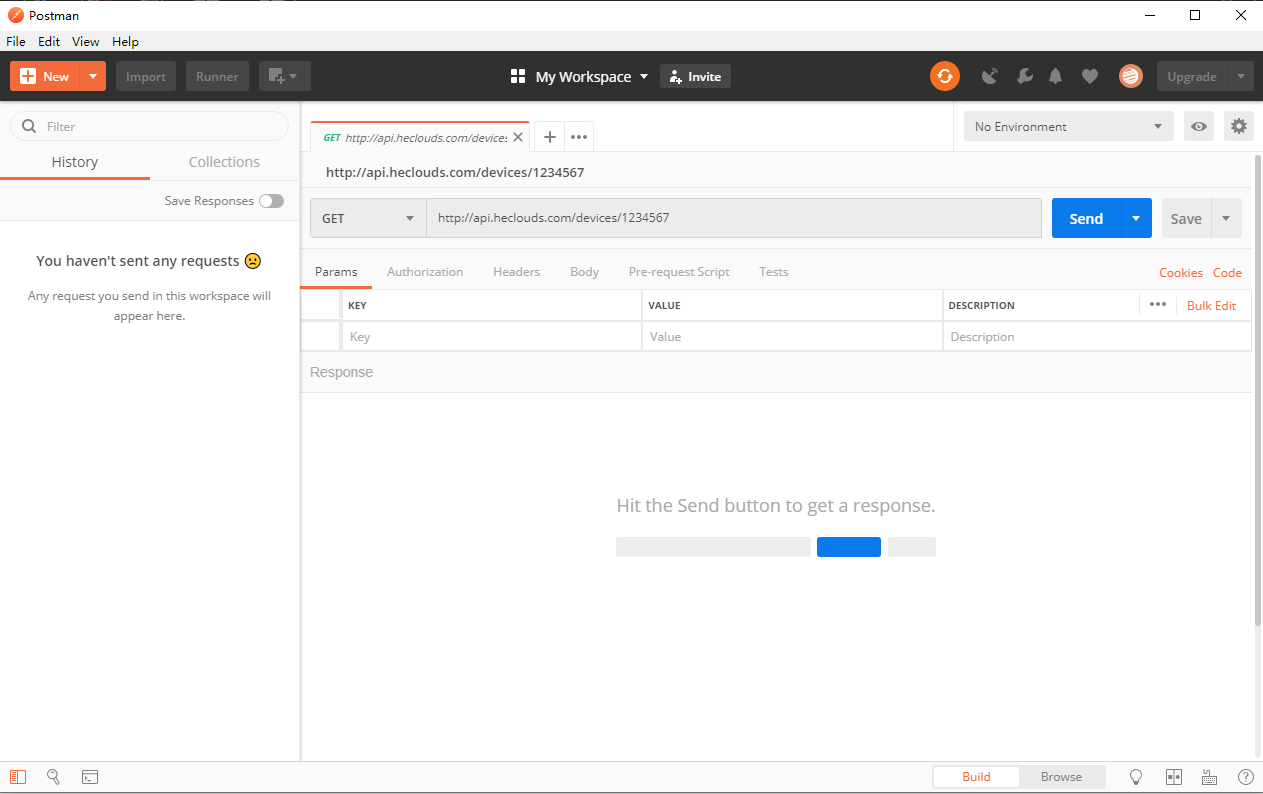Screen dimensions: 1263x794
Task: Switch to Build mode
Action: tap(976, 777)
